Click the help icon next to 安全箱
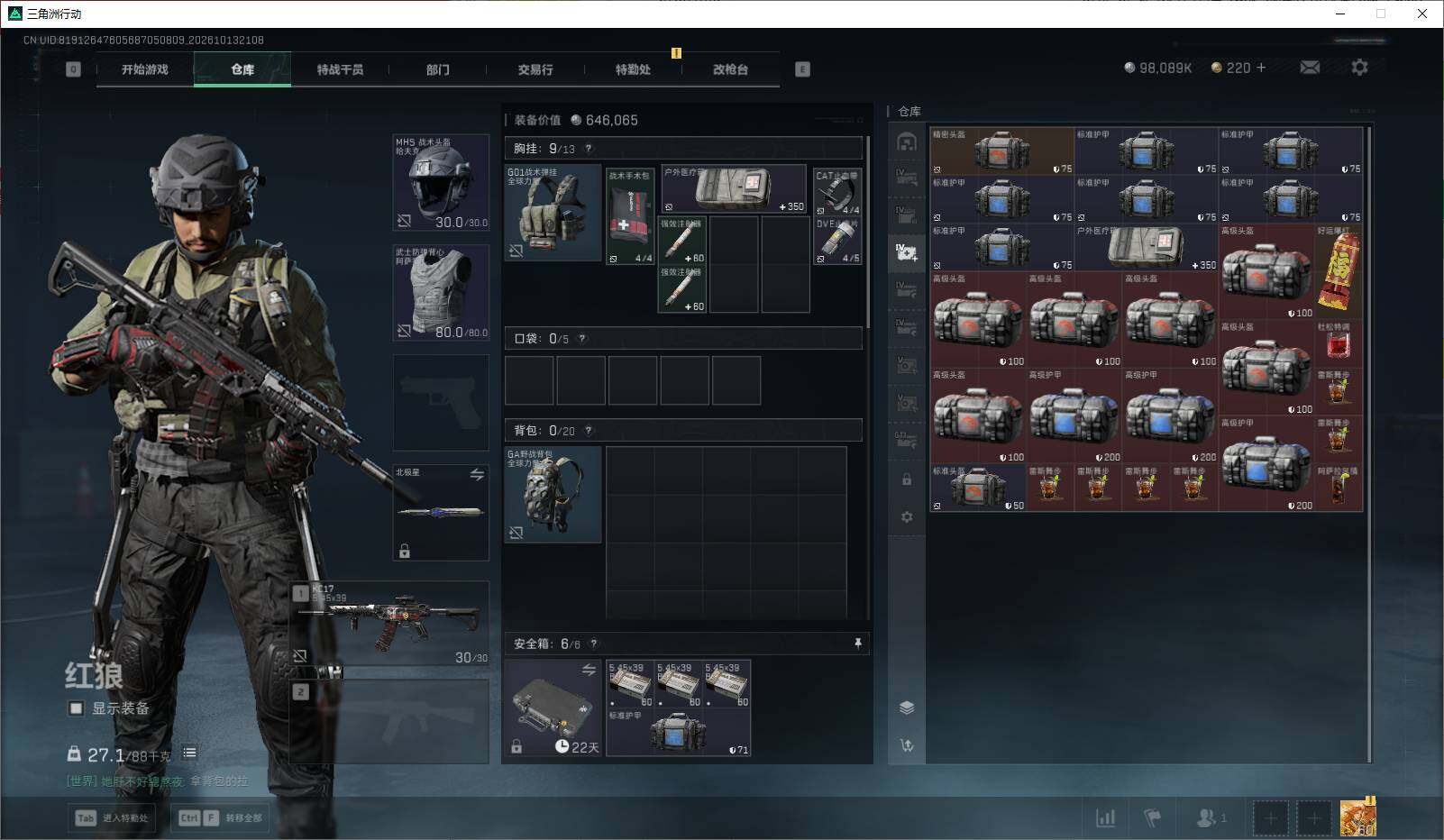The width and height of the screenshot is (1444, 840). point(593,644)
